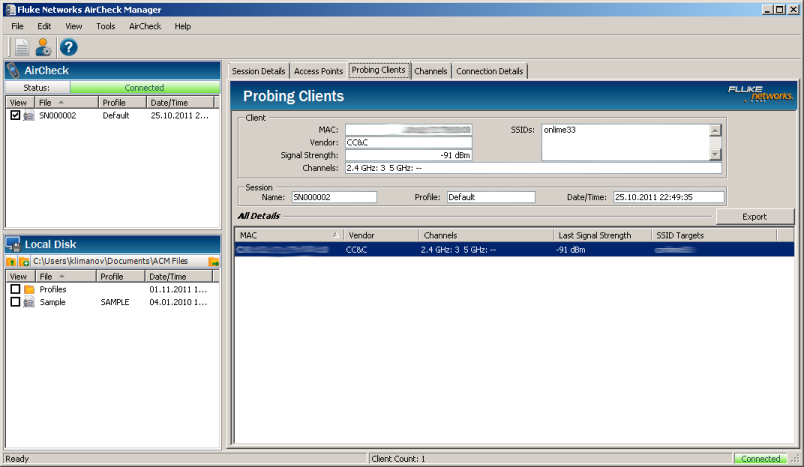The height and width of the screenshot is (467, 804).
Task: Click the Fluke Networks logo
Action: (760, 94)
